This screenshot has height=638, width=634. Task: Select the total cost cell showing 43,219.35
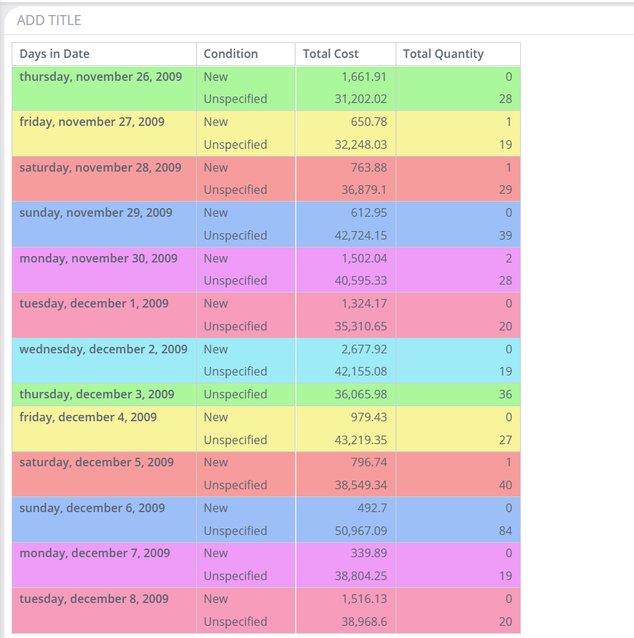(x=357, y=440)
